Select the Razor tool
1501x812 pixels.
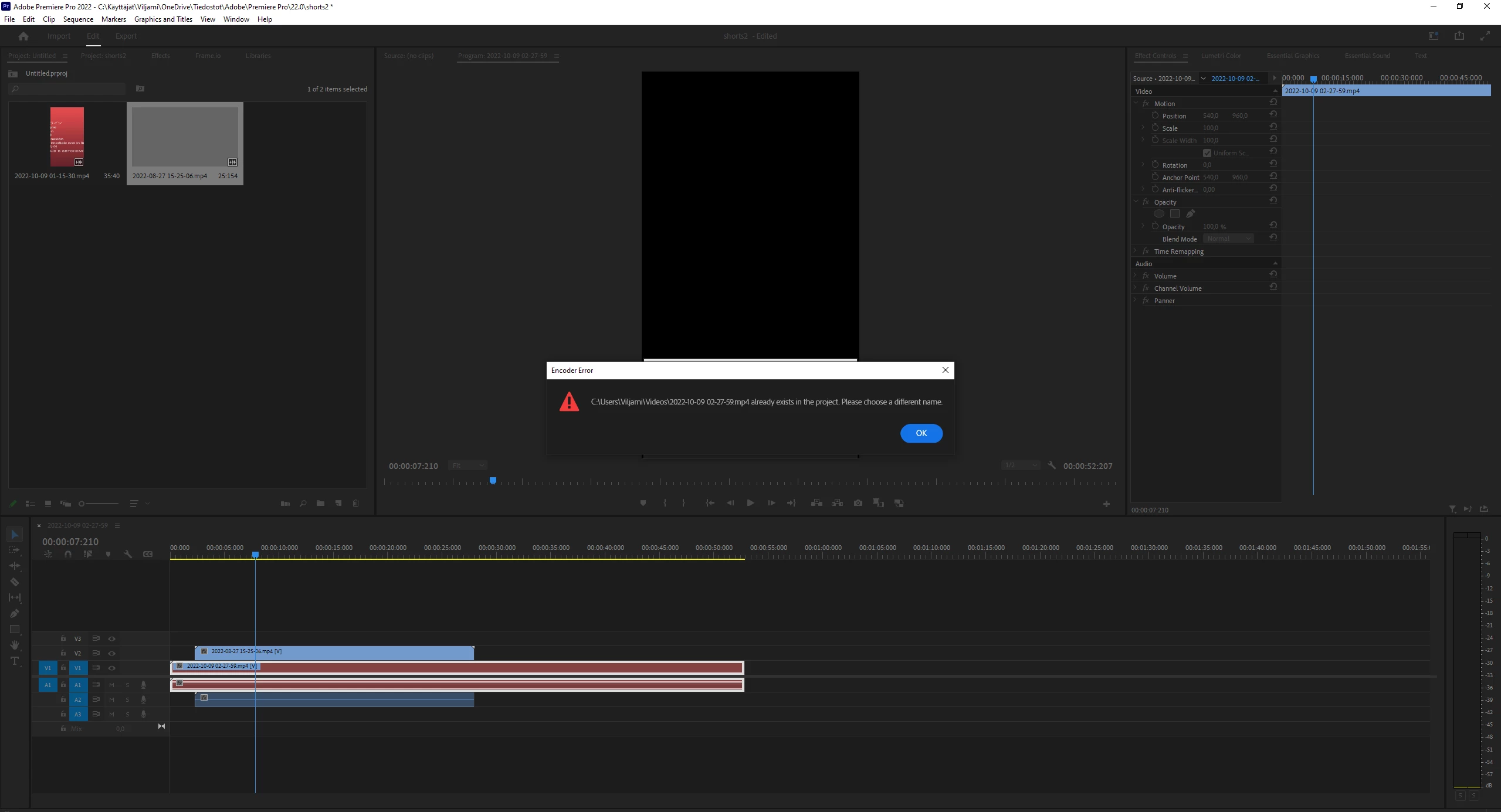15,582
